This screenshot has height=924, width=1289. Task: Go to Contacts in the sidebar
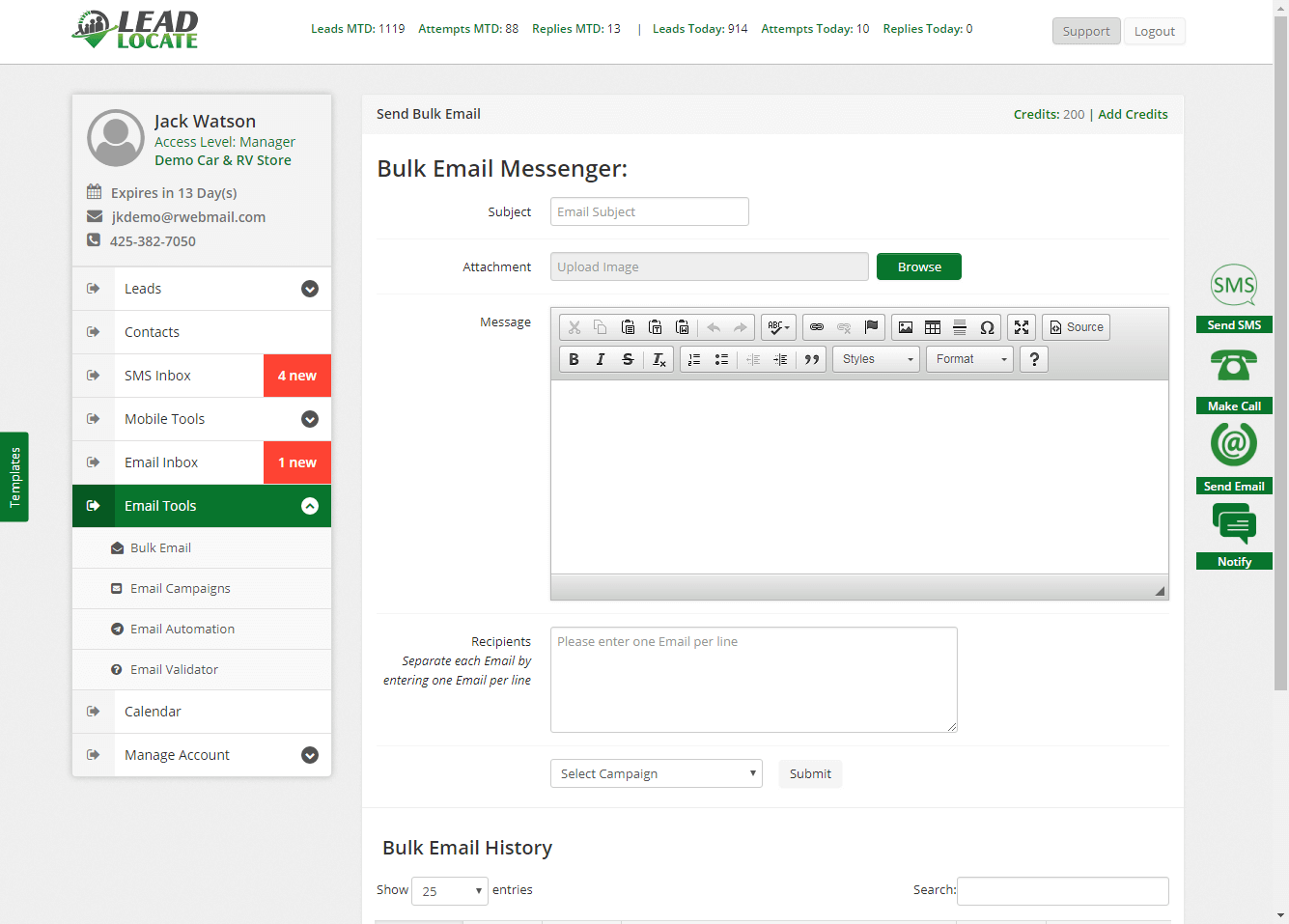pyautogui.click(x=152, y=332)
